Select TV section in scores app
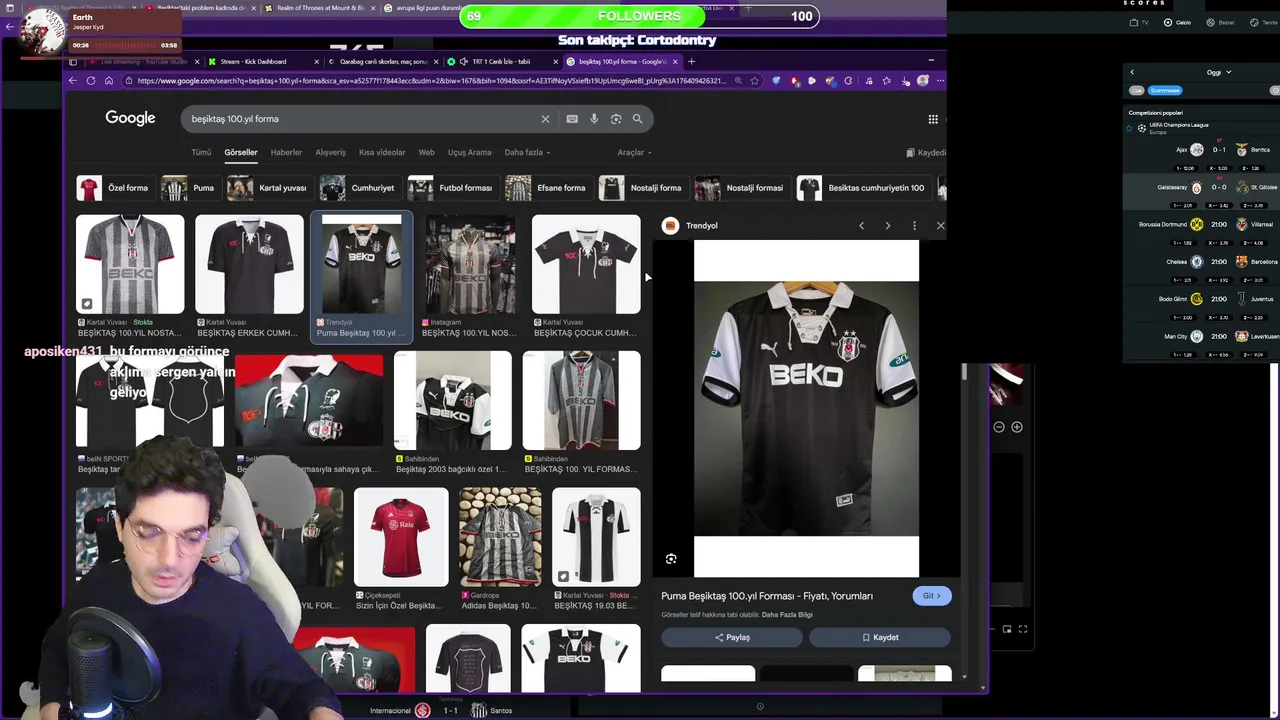This screenshot has width=1280, height=720. [1139, 22]
